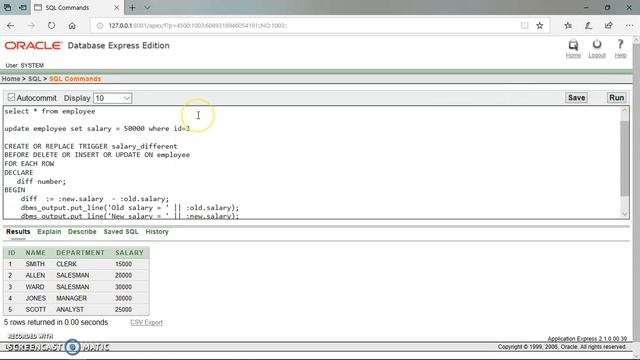
Task: Click site information icon in address bar
Action: [x=100, y=25]
